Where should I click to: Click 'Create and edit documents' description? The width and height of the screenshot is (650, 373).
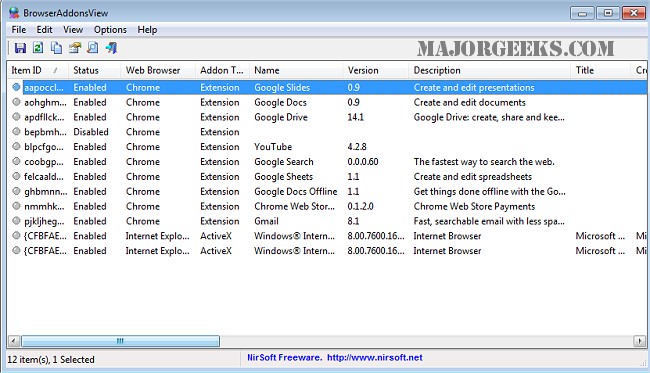pos(469,102)
